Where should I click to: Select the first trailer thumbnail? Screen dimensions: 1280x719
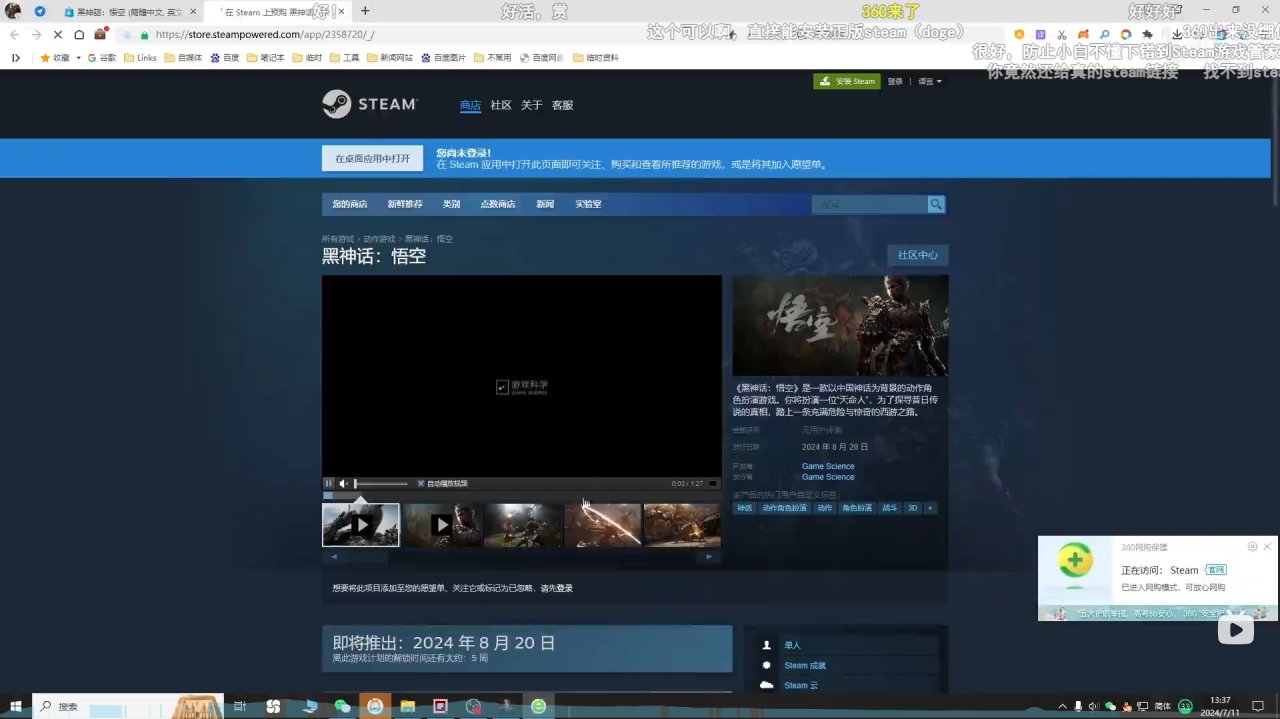(360, 525)
